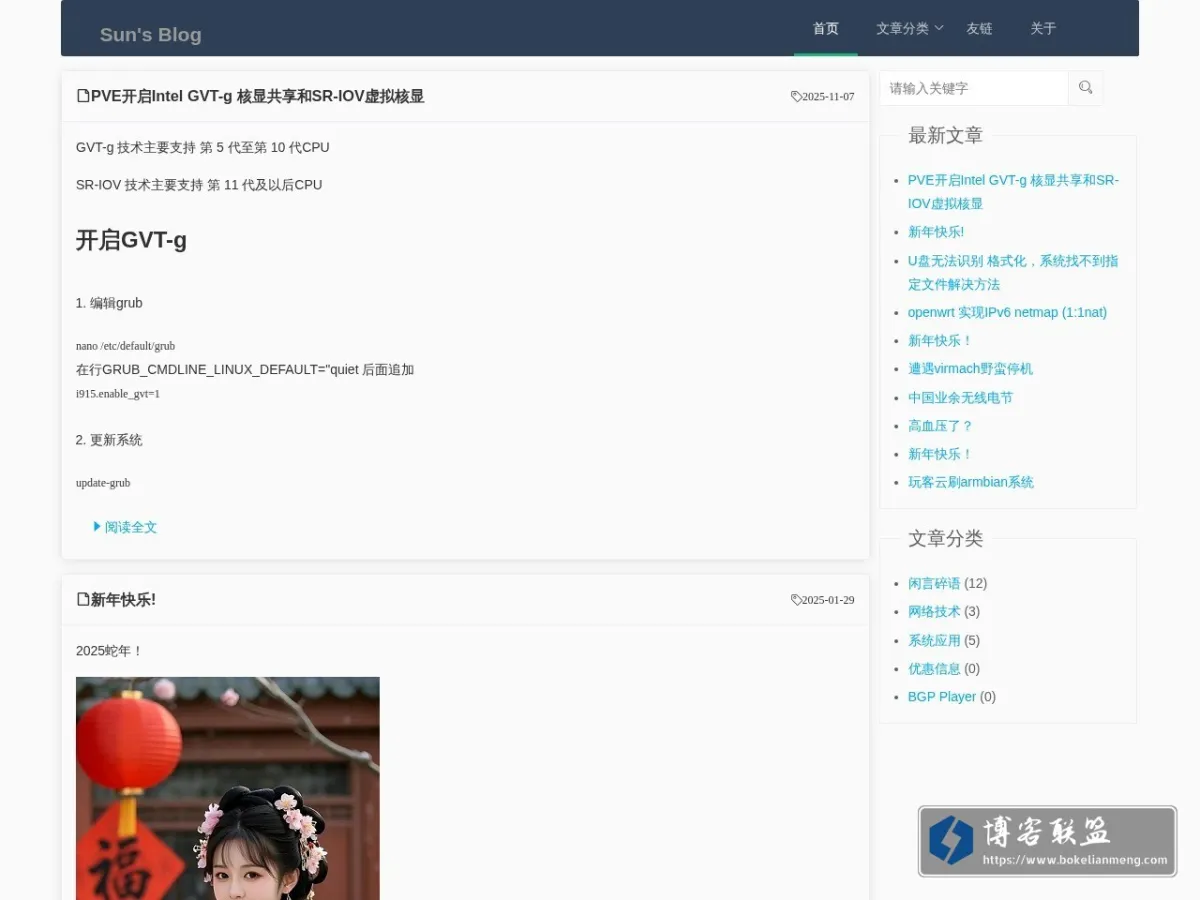Open 网络技术 category
The height and width of the screenshot is (900, 1200).
click(934, 611)
